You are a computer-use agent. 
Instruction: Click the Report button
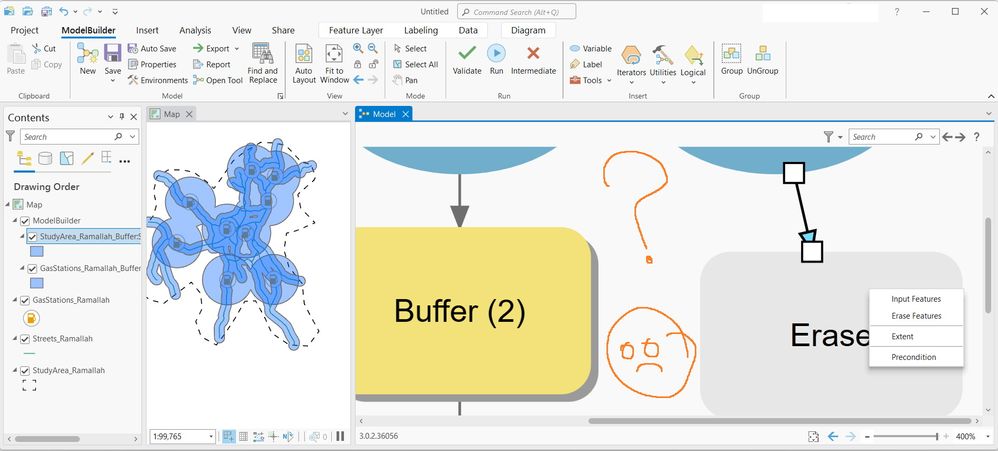pos(212,64)
